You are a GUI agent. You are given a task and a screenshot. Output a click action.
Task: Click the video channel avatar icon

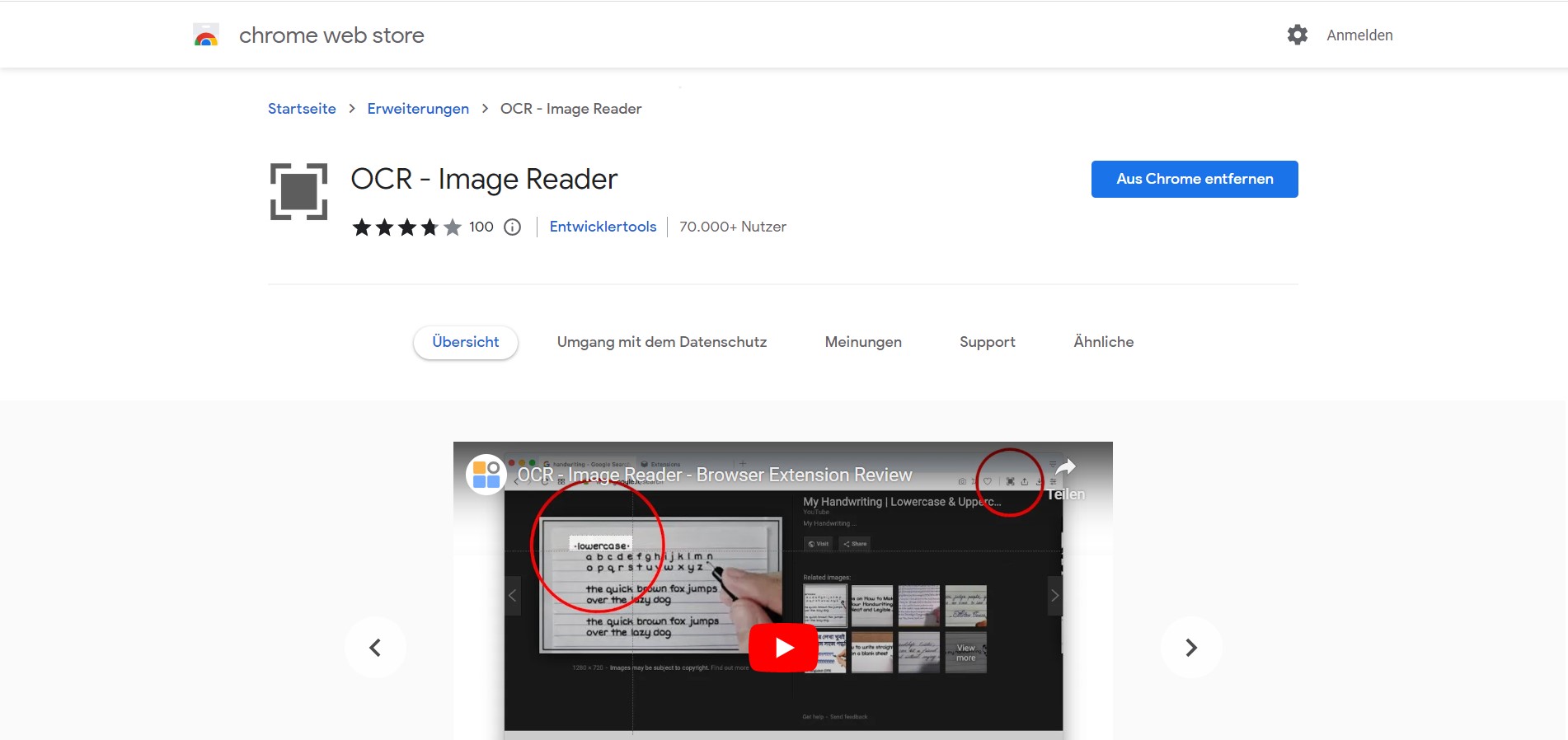coord(486,475)
